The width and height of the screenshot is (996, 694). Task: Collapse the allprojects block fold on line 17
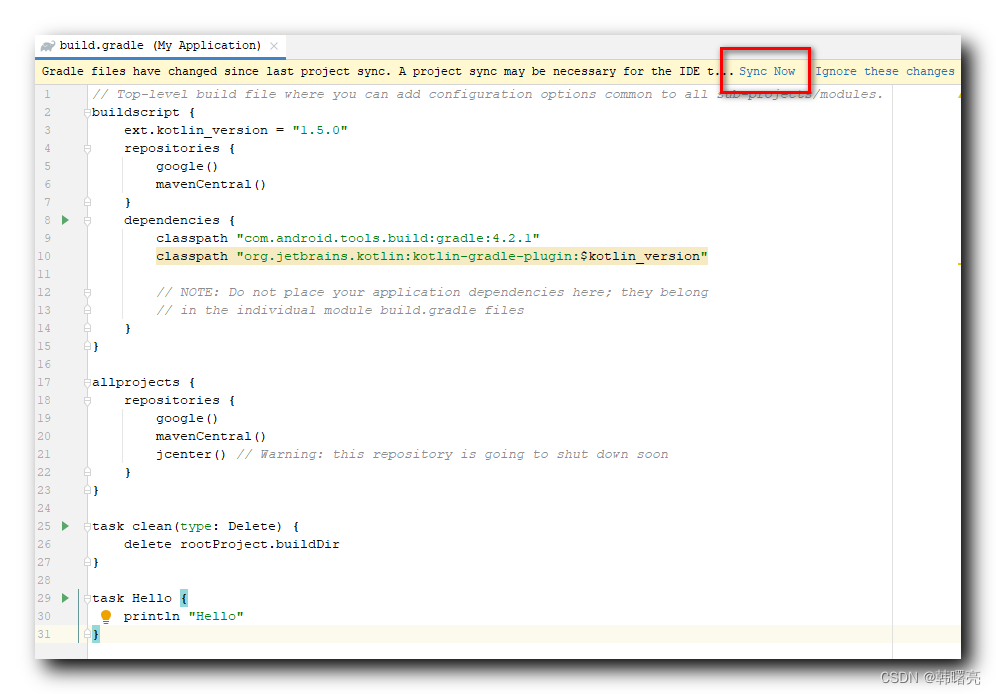(x=87, y=382)
